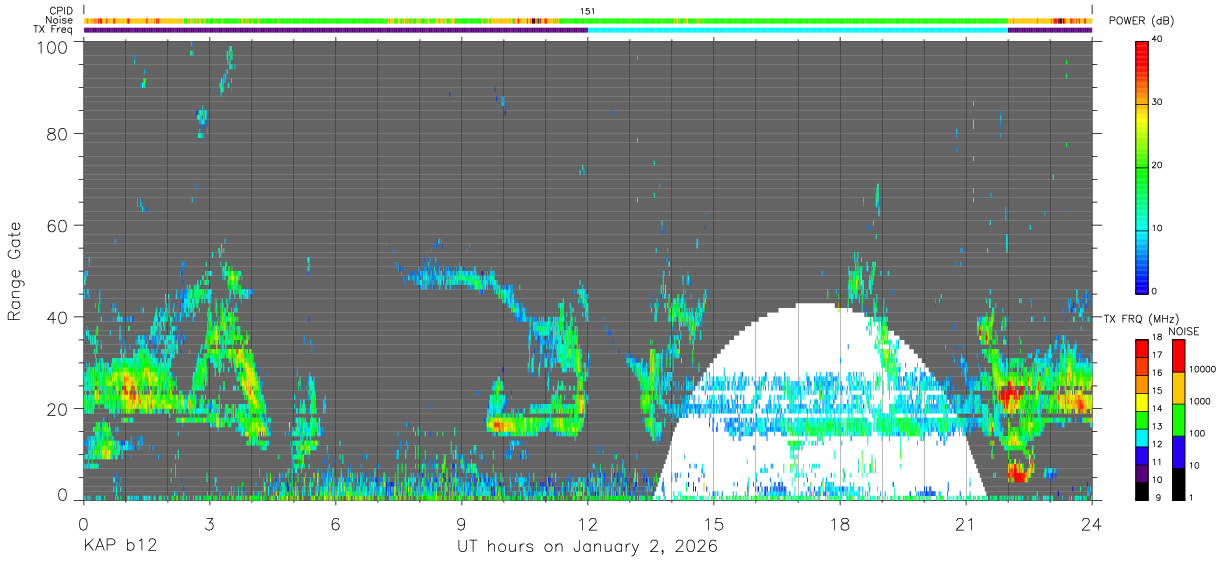1228x567 pixels.
Task: Pick the red swatch in TX FRQ legend
Action: coord(1141,347)
